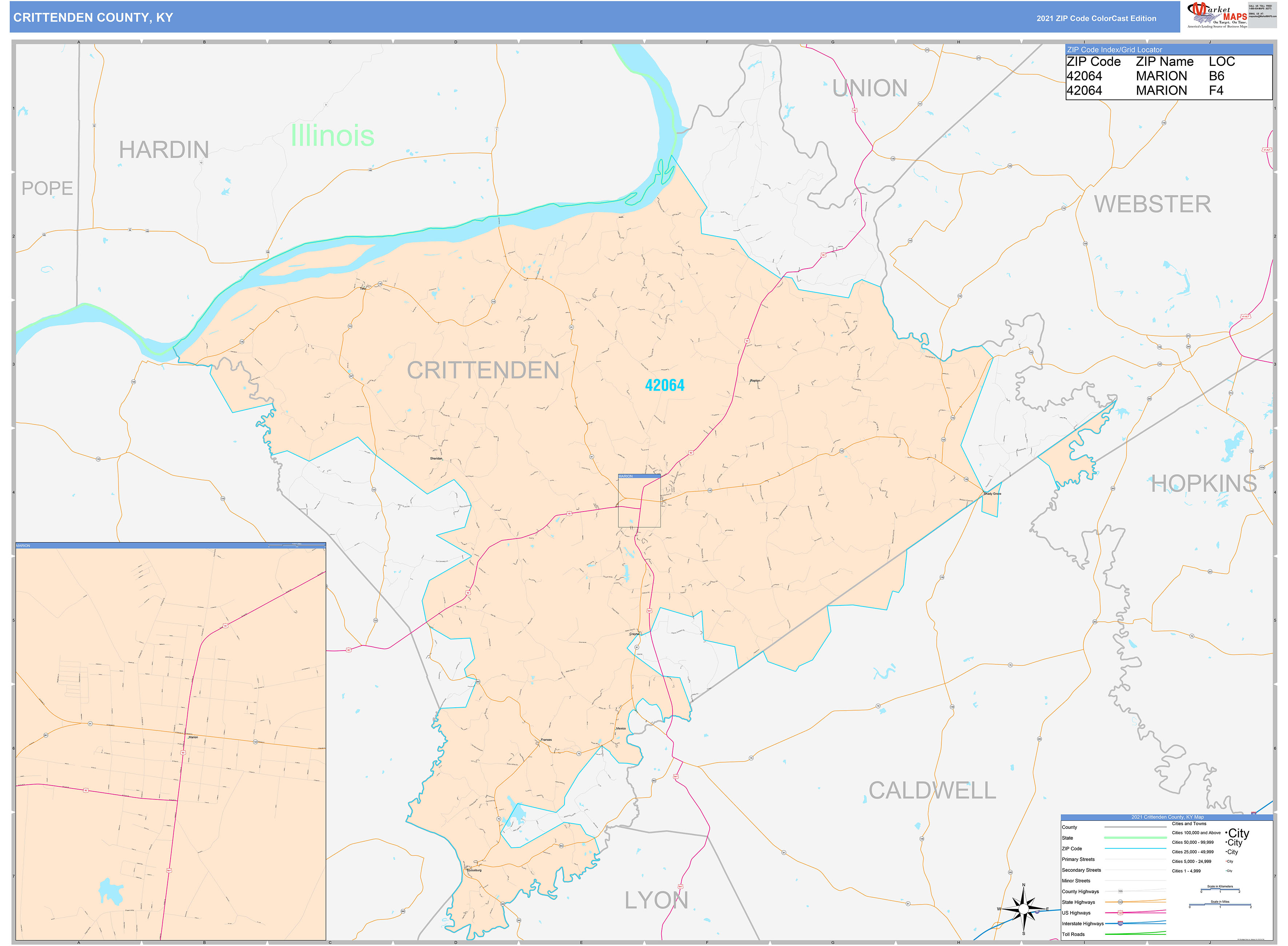This screenshot has height=946, width=1288.
Task: Click the US Highways route marker icon
Action: [x=1120, y=913]
